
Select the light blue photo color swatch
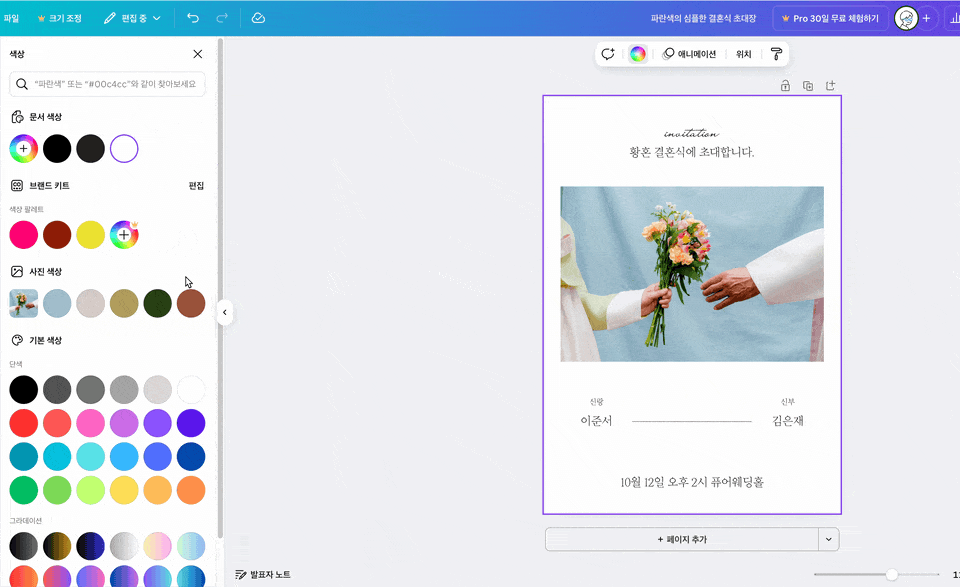click(57, 304)
